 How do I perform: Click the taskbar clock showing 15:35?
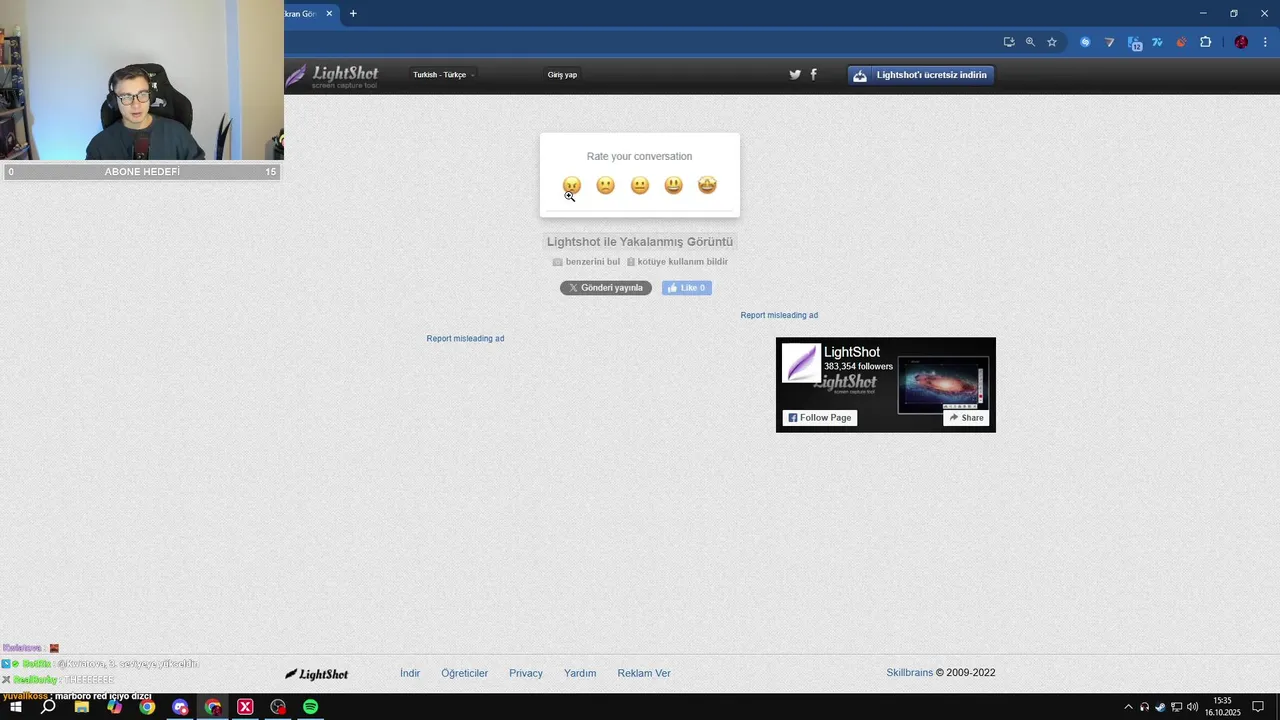pos(1222,707)
